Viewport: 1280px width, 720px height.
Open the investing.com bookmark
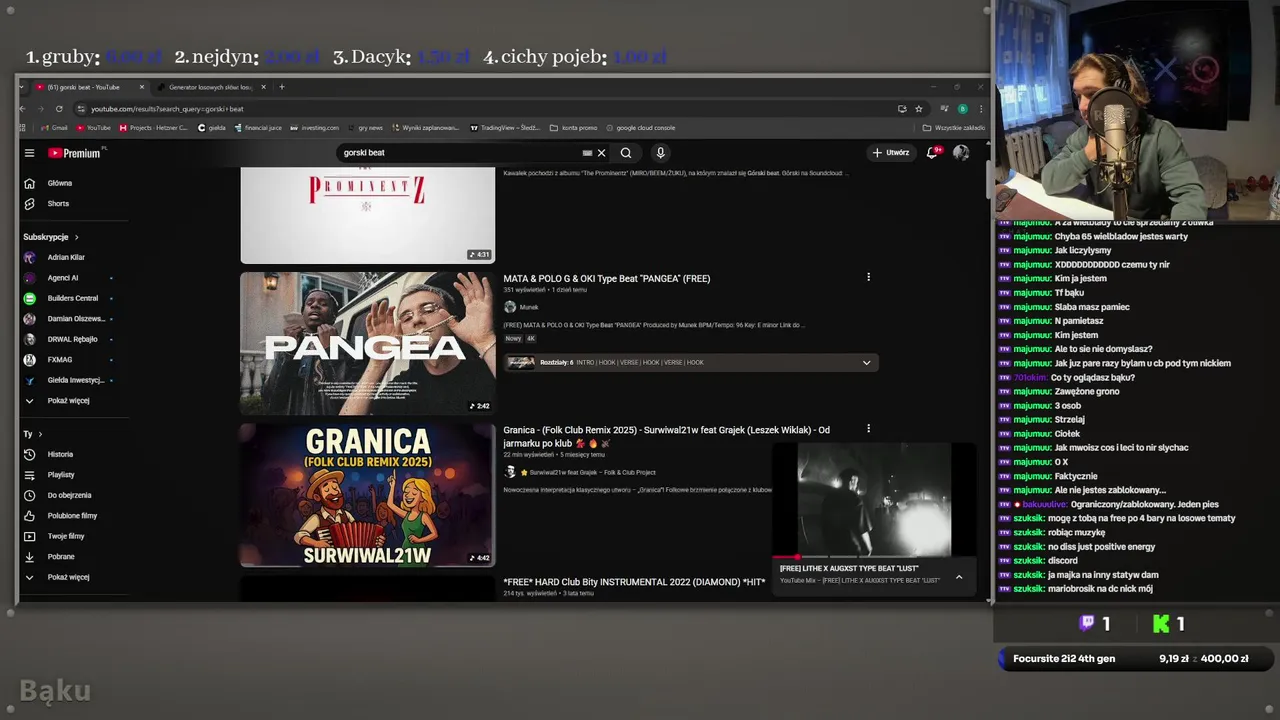coord(315,128)
